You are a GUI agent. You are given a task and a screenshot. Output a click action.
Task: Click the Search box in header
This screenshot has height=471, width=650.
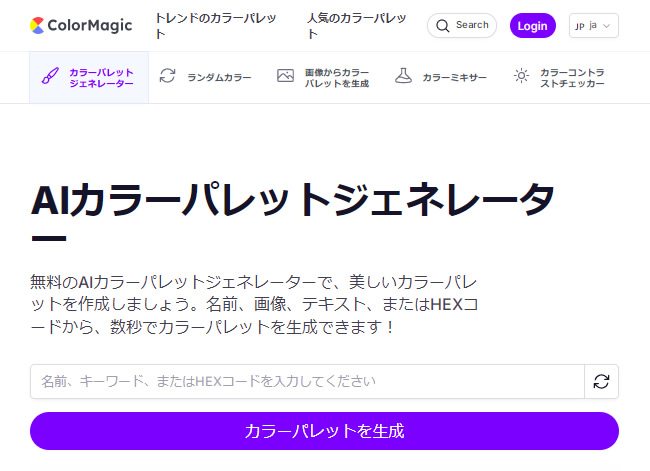[462, 26]
